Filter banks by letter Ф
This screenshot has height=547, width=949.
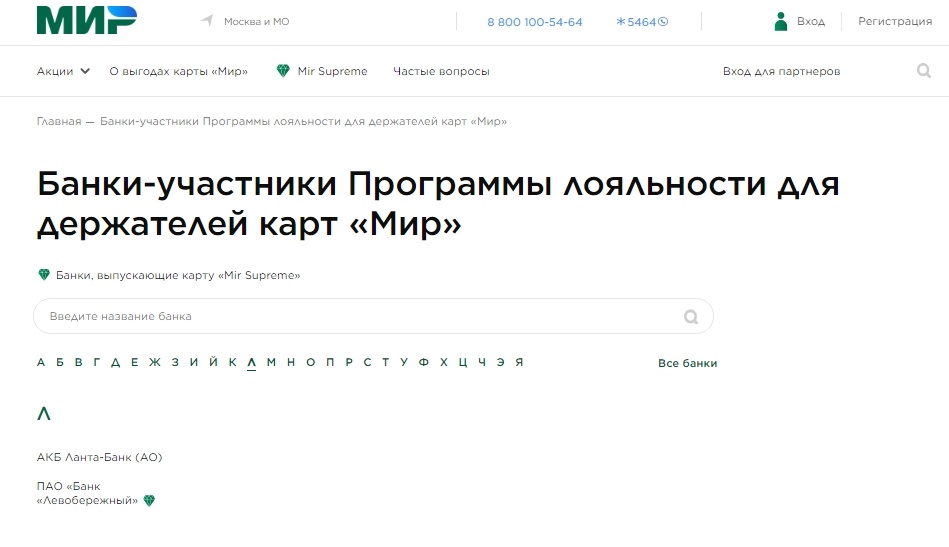tap(424, 362)
